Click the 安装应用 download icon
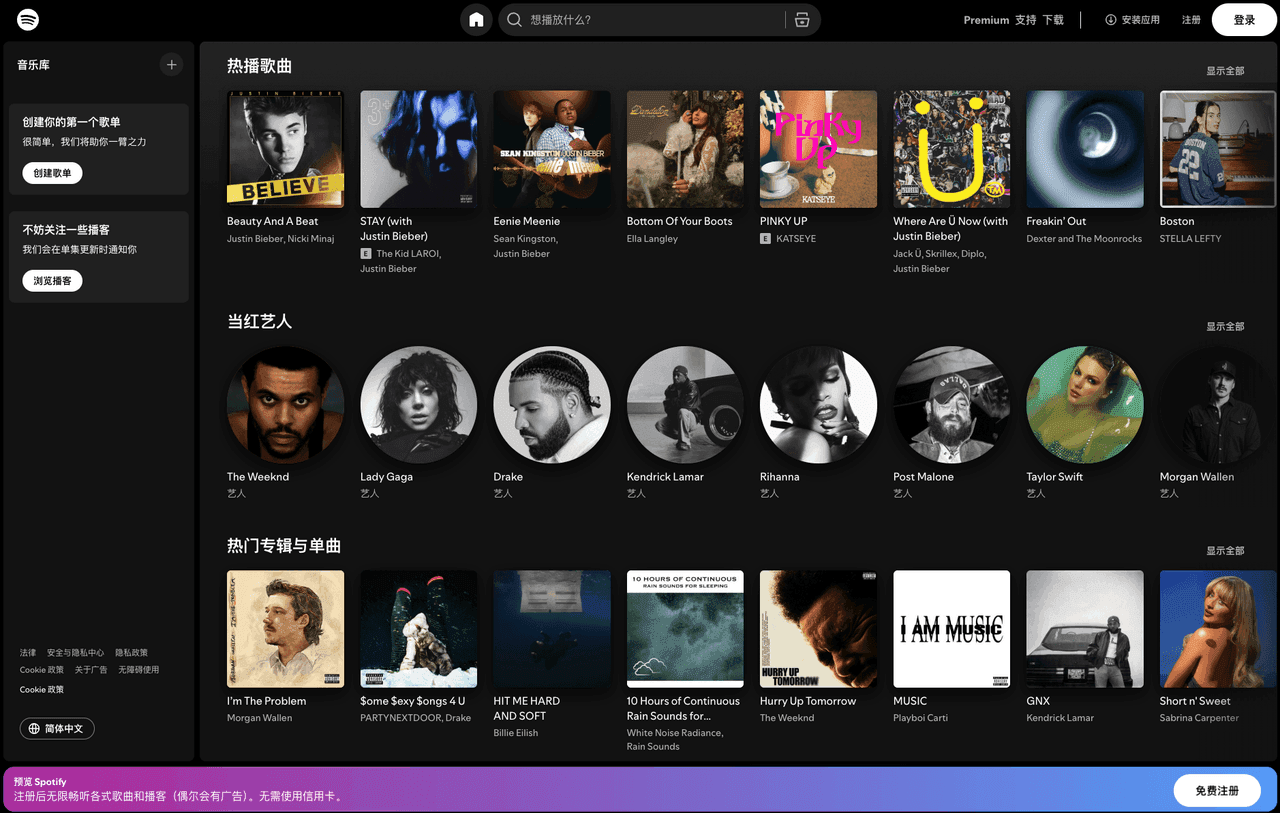Screen dimensions: 1280x813 1109,18
